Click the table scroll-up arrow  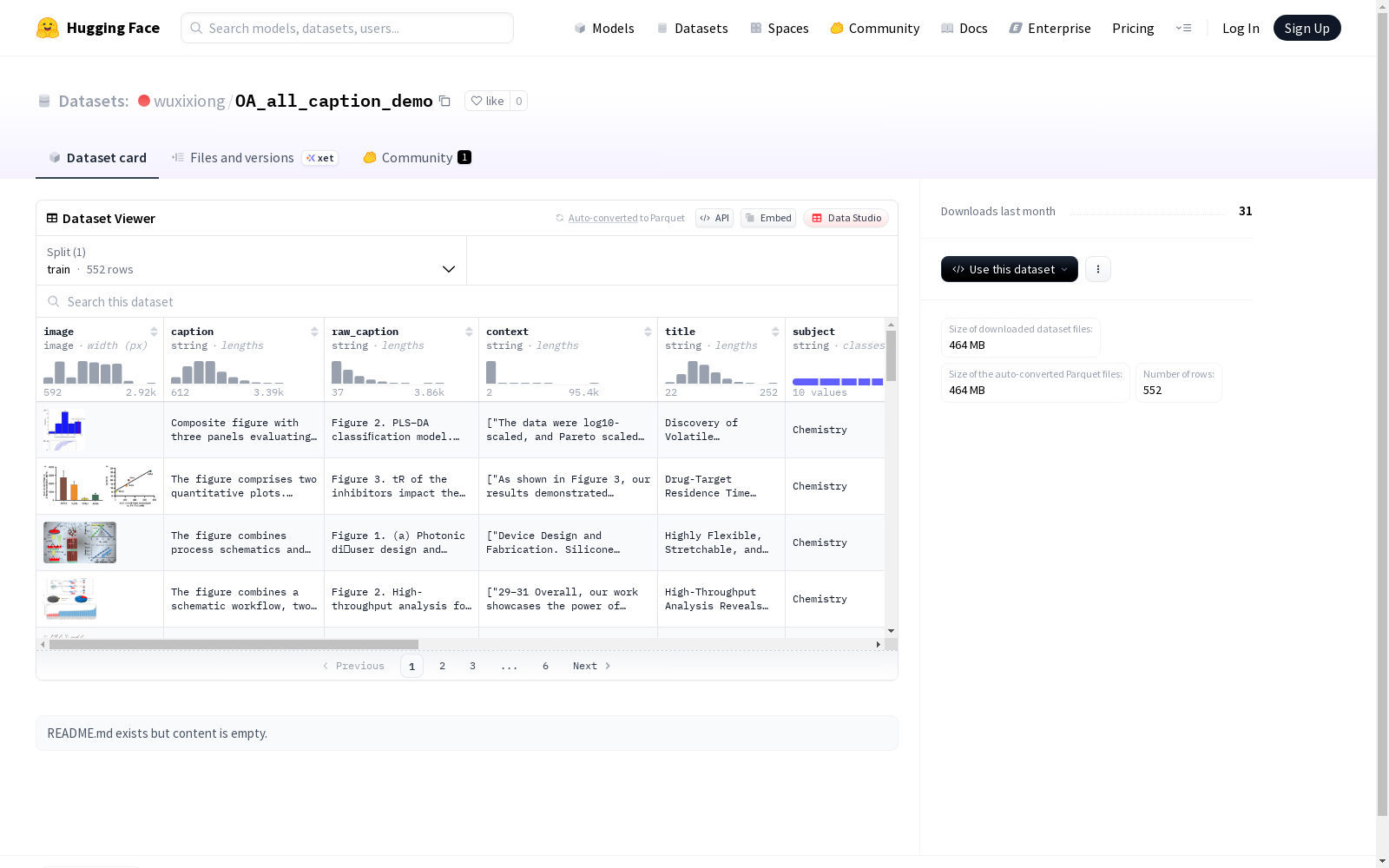891,325
